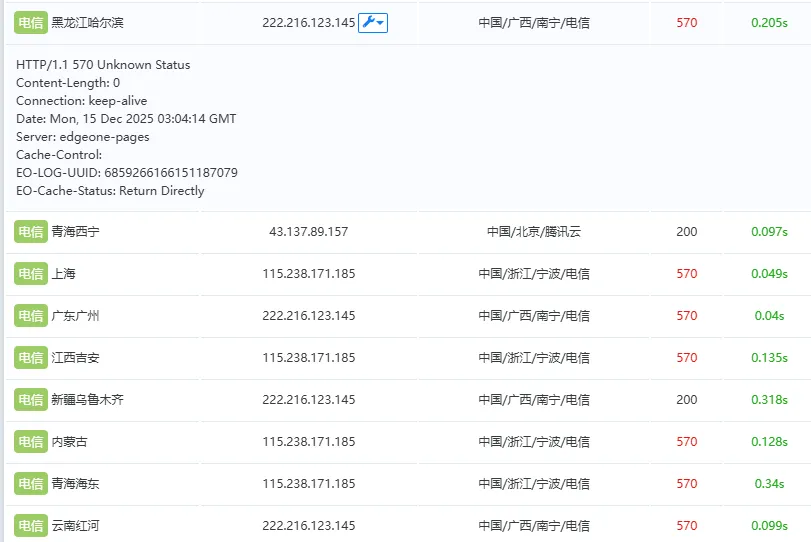Click the 中国/北京/腾讯云 location cell

point(533,232)
